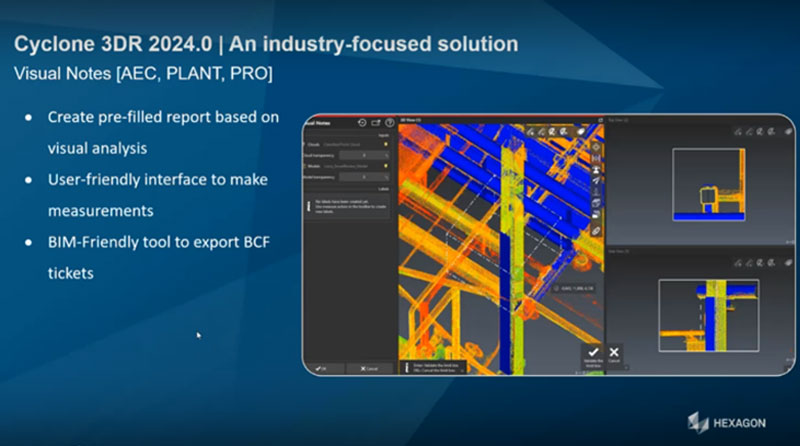Click the Side View section preview box
800x446 pixels.
709,315
